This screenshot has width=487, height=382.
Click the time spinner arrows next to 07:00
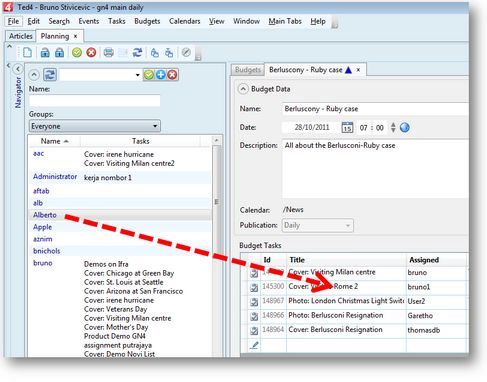pos(393,127)
